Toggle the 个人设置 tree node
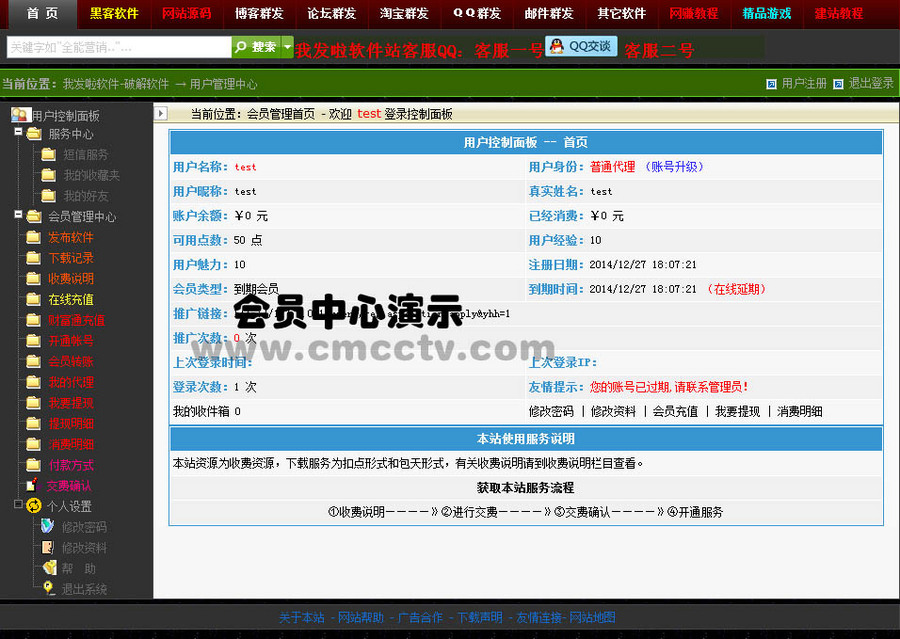 [x=18, y=504]
